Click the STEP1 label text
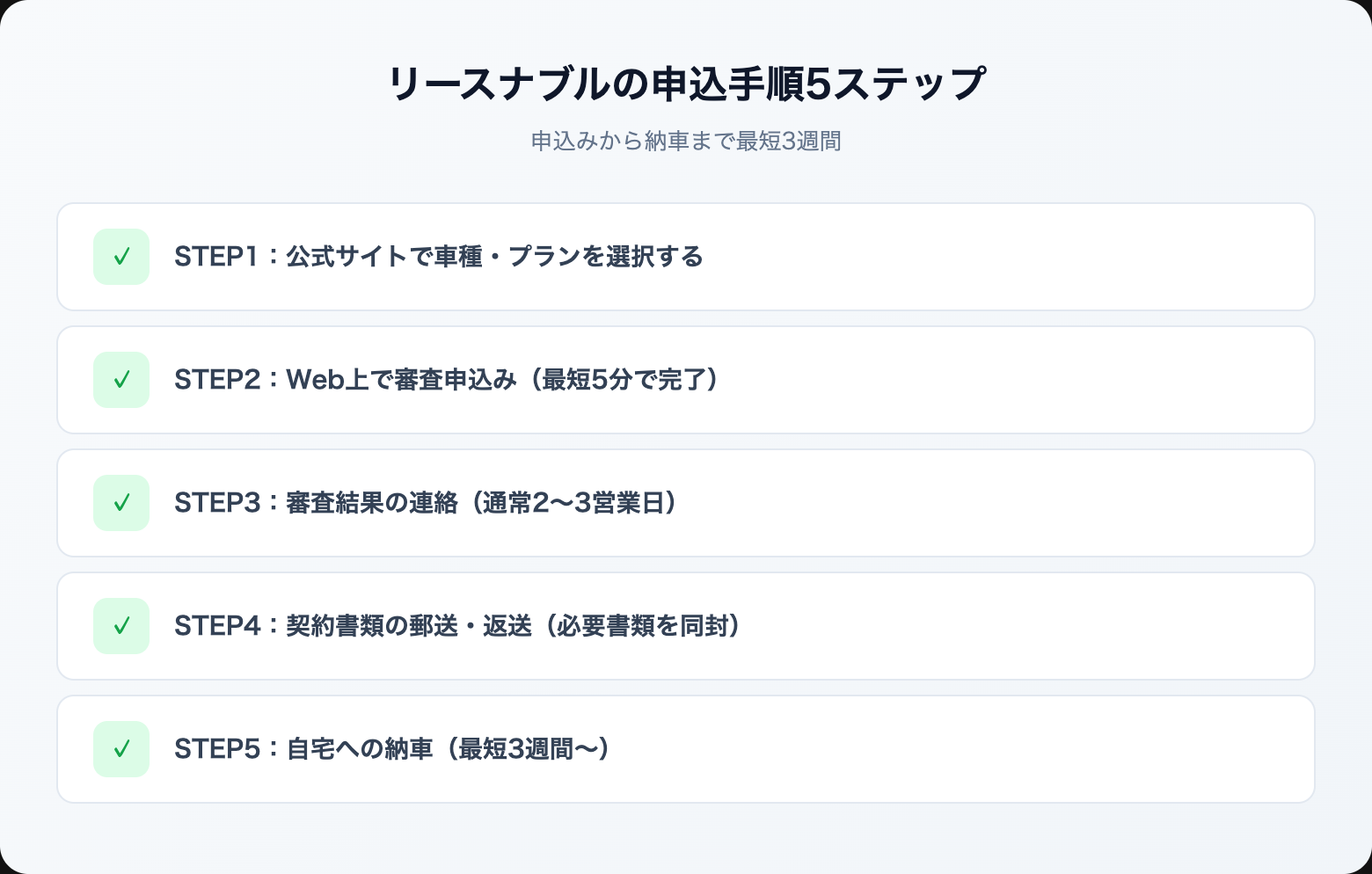 tap(215, 257)
